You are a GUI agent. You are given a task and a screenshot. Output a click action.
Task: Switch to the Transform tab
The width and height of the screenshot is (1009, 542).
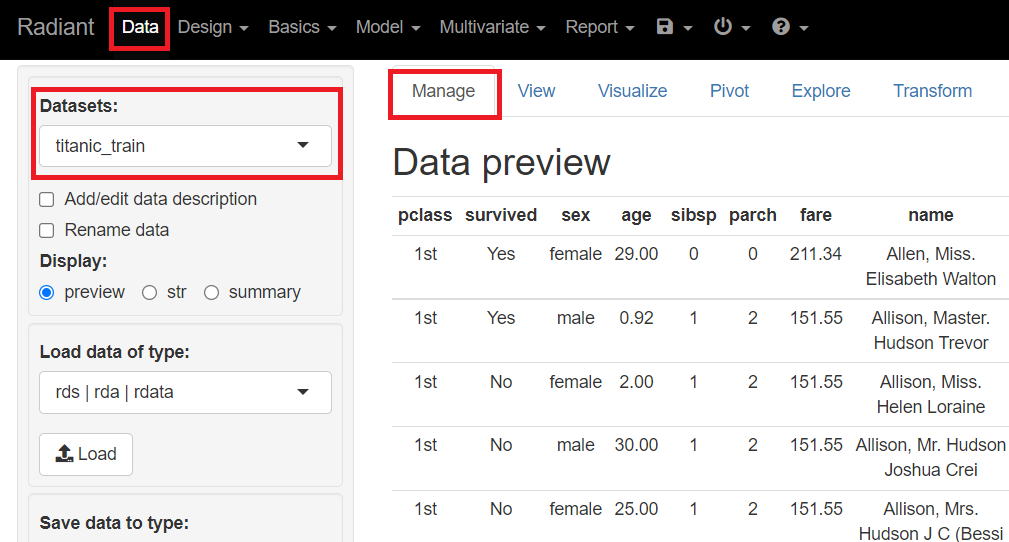coord(932,91)
